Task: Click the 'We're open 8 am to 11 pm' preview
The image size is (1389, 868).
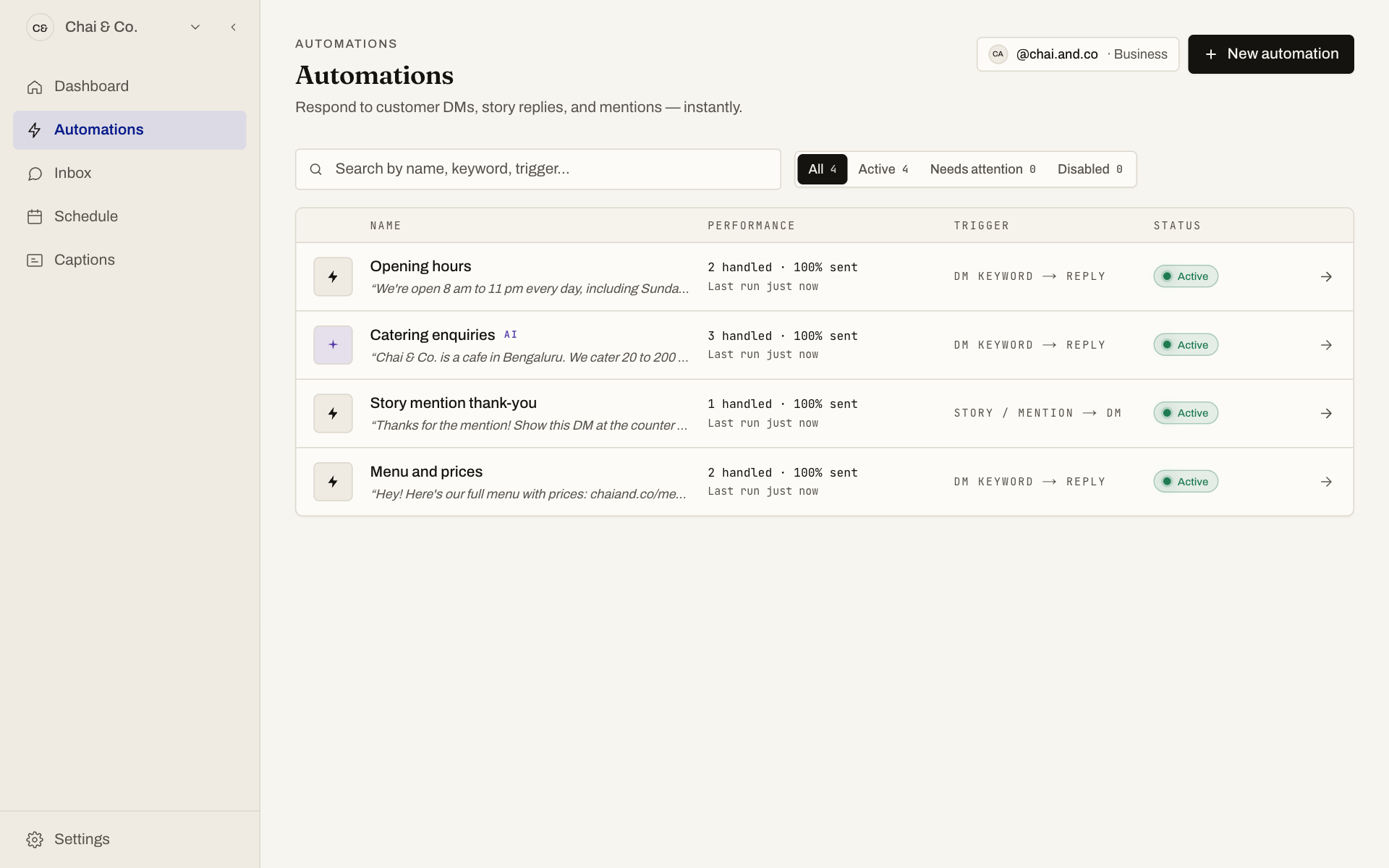Action: click(530, 289)
